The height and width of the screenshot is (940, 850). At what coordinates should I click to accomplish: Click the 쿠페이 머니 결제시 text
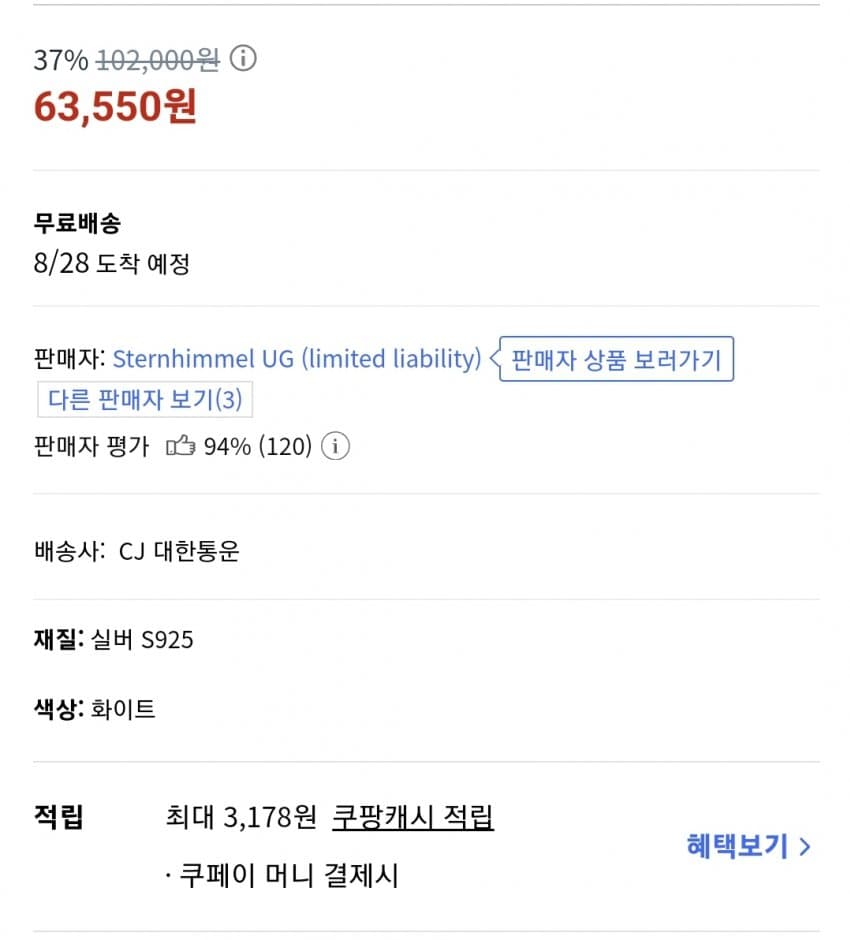[x=282, y=876]
